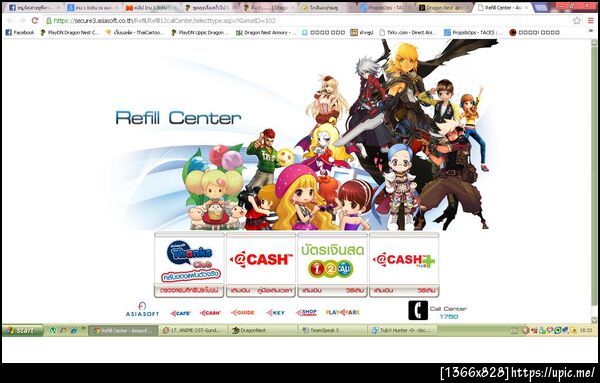Click the browser forward arrow
Viewport: 600px width, 383px height.
pos(22,21)
